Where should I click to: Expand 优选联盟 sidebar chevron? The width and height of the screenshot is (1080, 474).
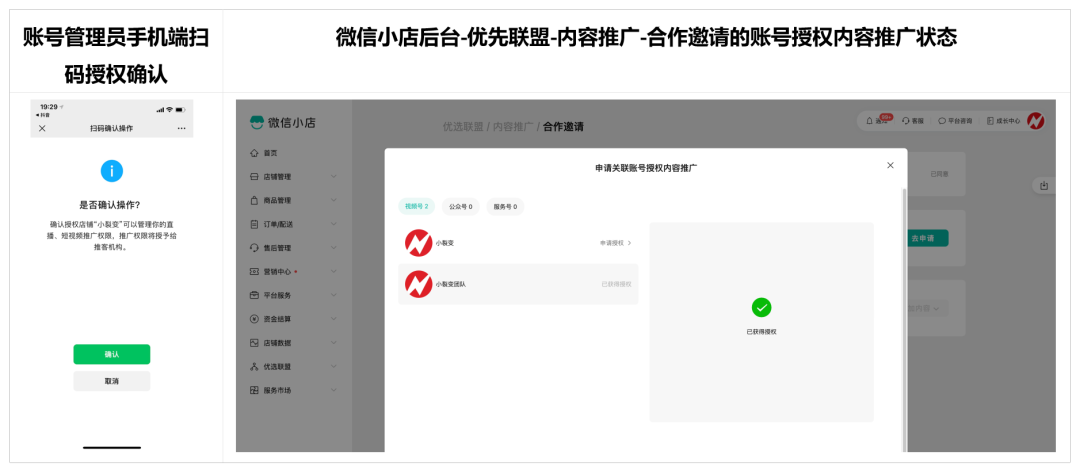coord(334,367)
